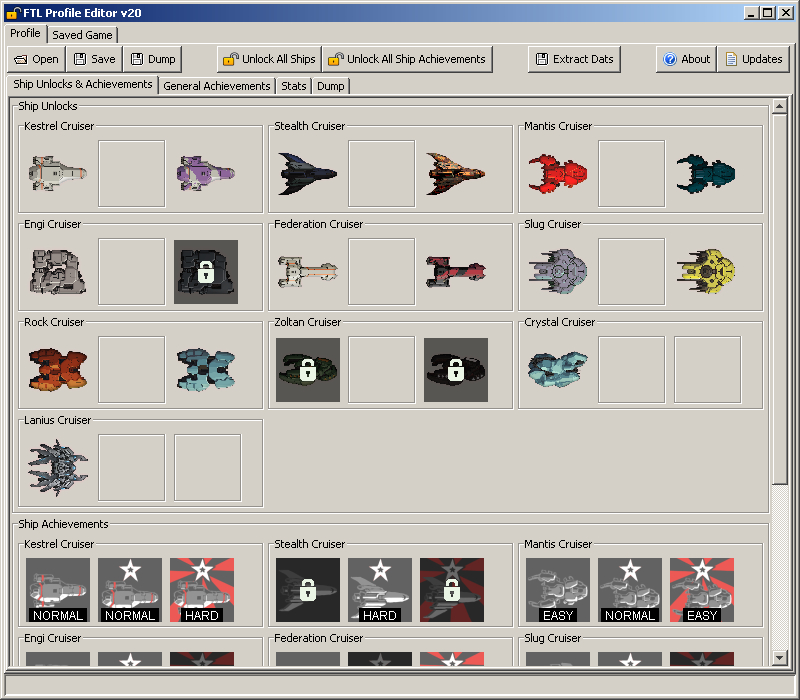
Task: Toggle the locked Engi Cruiser type B ship
Action: [206, 272]
